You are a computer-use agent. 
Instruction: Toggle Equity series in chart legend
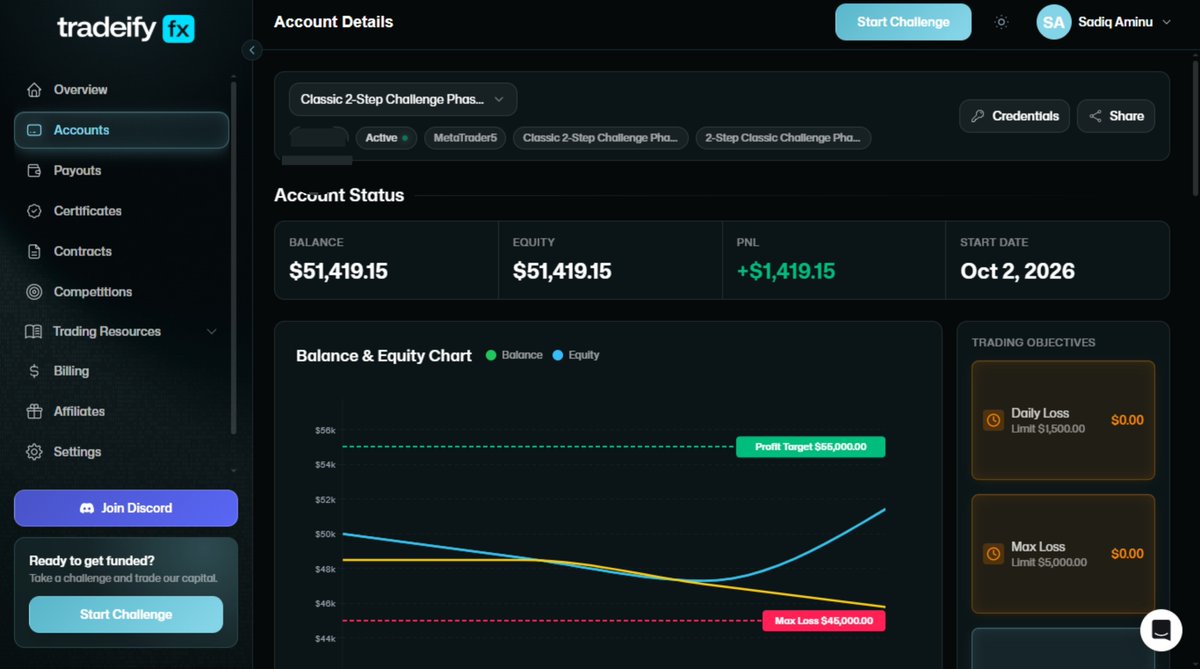pyautogui.click(x=576, y=355)
